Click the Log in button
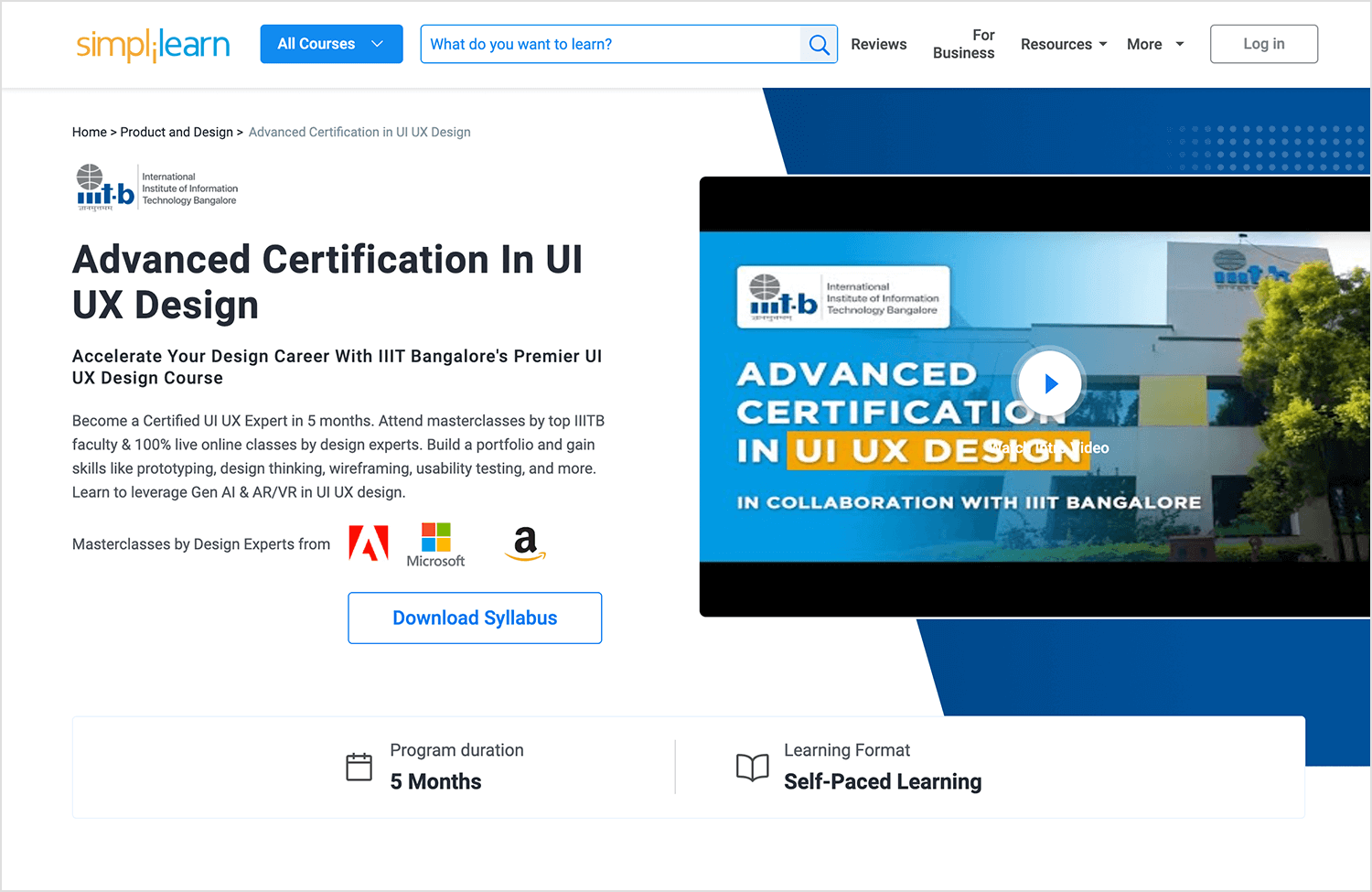1372x892 pixels. [1263, 44]
